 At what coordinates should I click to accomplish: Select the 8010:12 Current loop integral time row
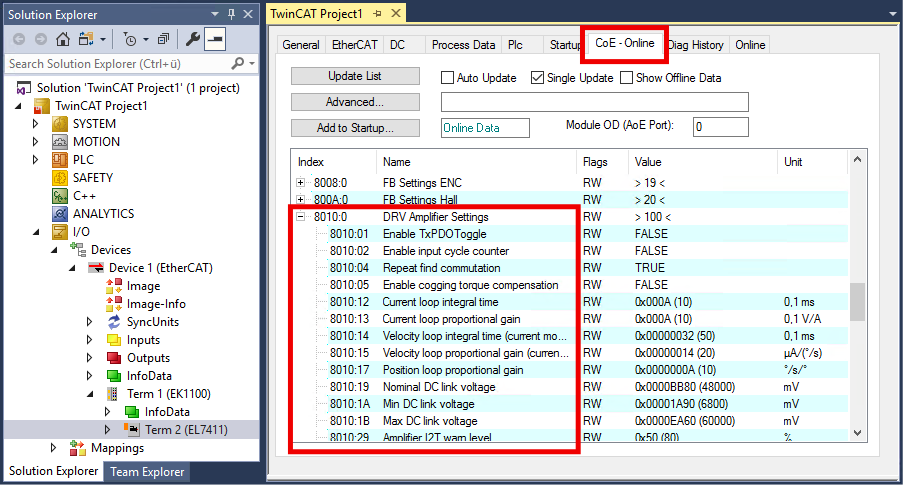(x=569, y=302)
